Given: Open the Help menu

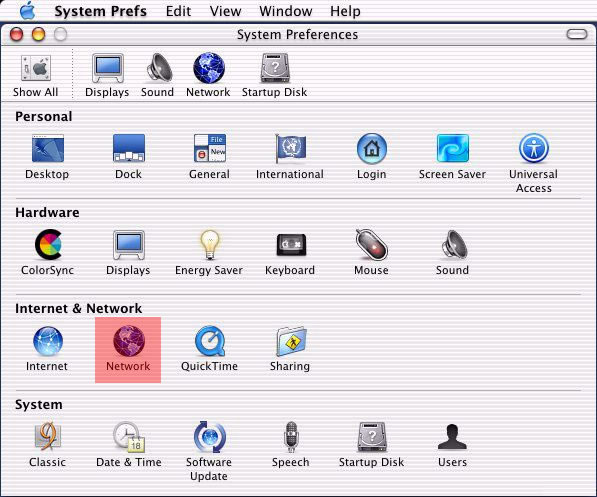Looking at the screenshot, I should tap(345, 11).
